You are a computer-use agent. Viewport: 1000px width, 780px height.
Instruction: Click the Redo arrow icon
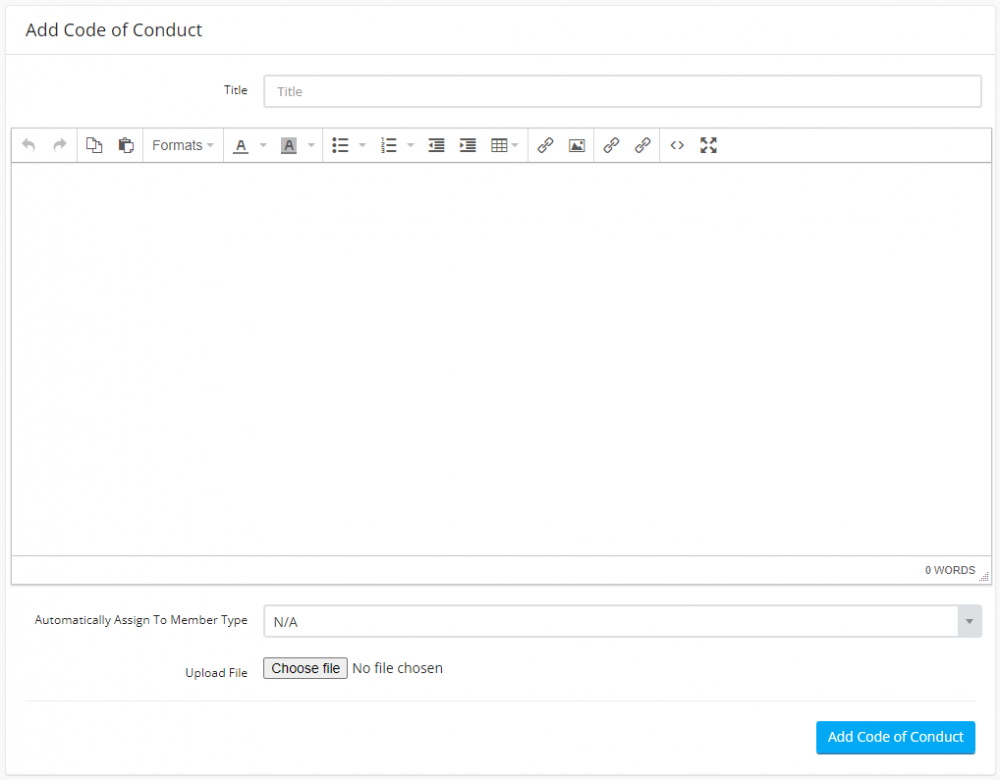point(59,145)
